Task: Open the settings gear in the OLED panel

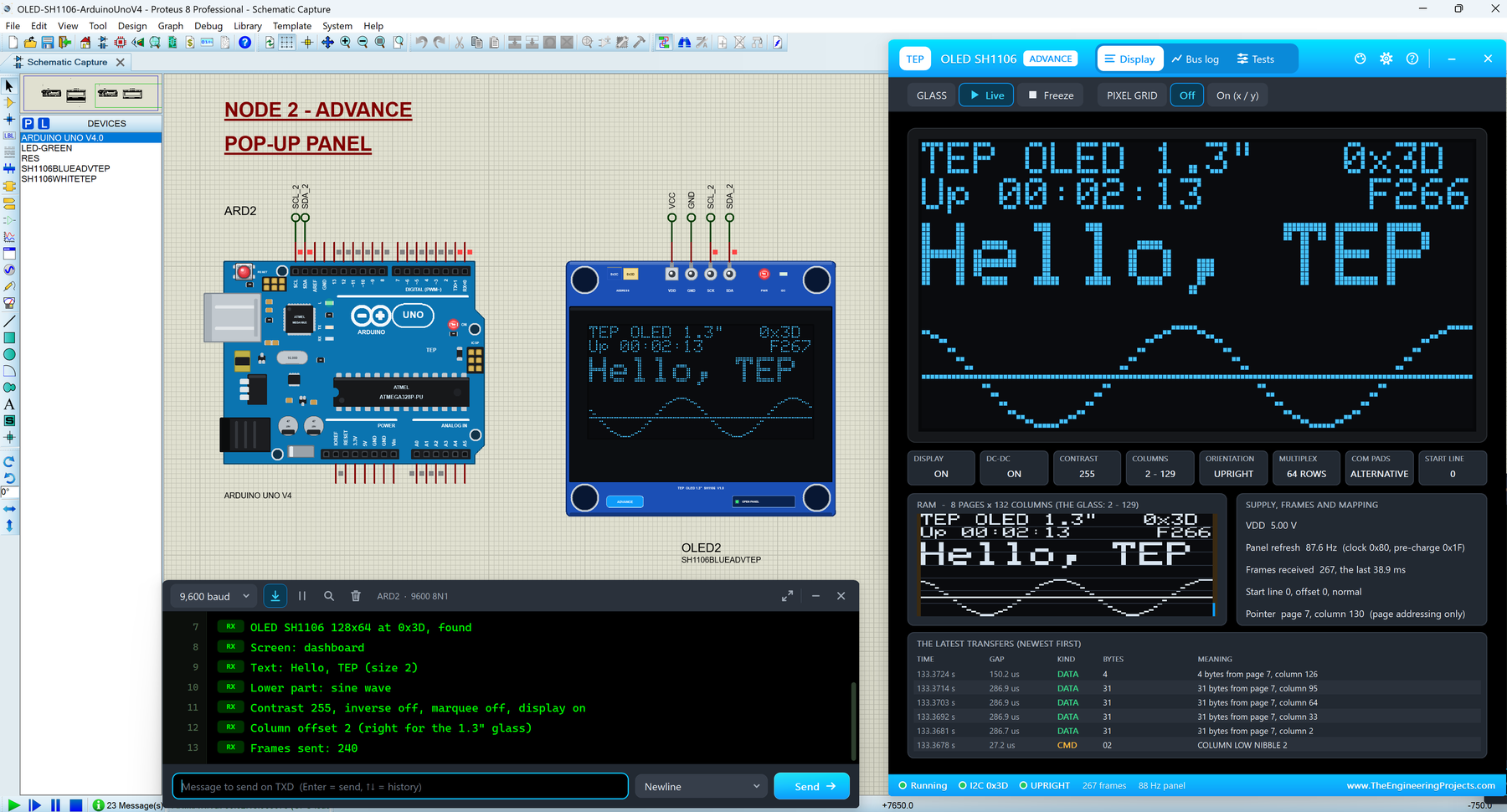Action: pyautogui.click(x=1386, y=59)
